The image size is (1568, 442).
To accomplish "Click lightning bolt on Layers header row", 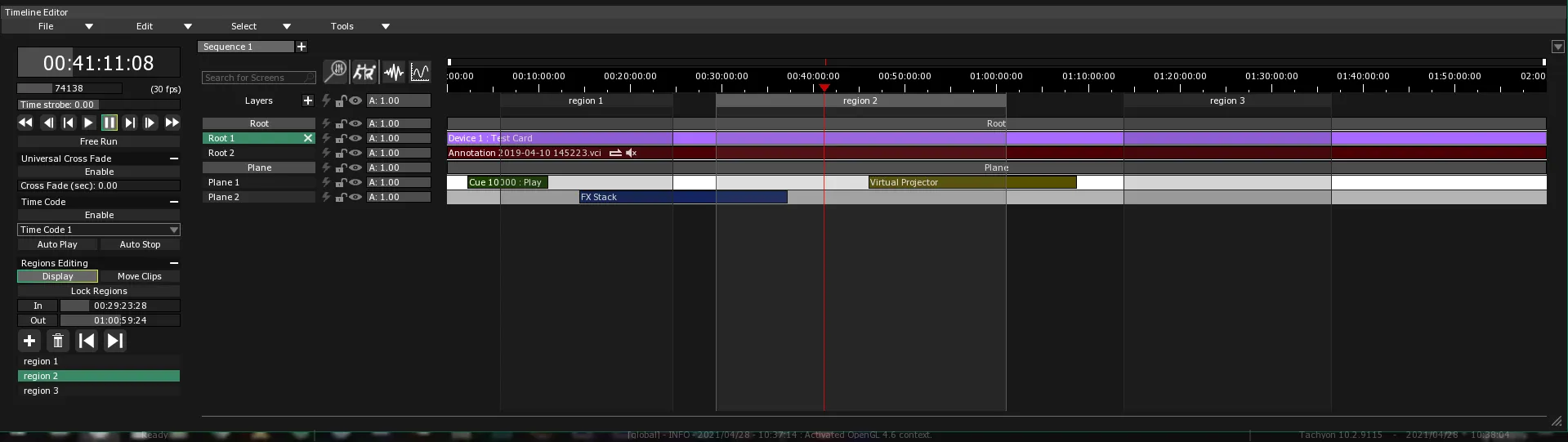I will click(x=326, y=100).
